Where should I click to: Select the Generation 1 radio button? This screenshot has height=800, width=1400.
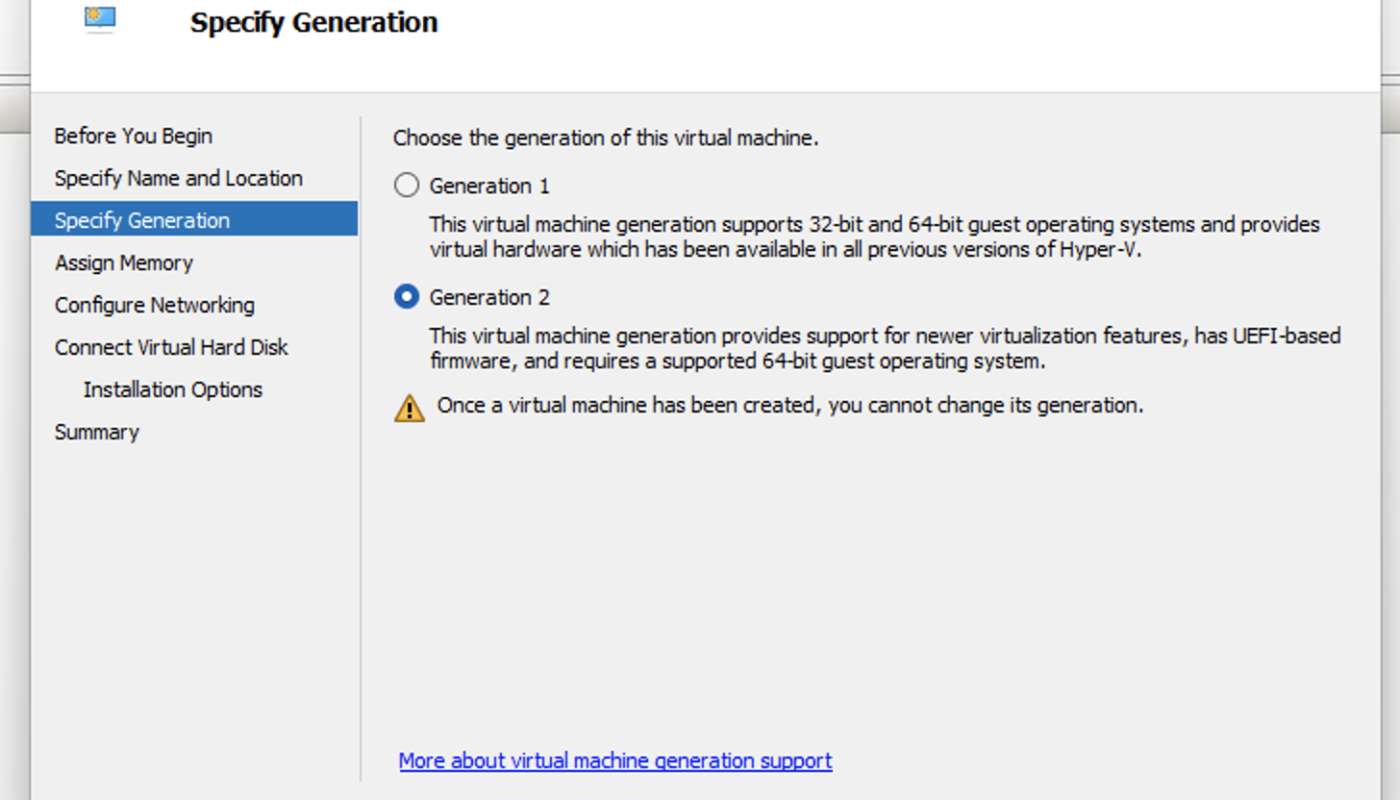tap(406, 186)
